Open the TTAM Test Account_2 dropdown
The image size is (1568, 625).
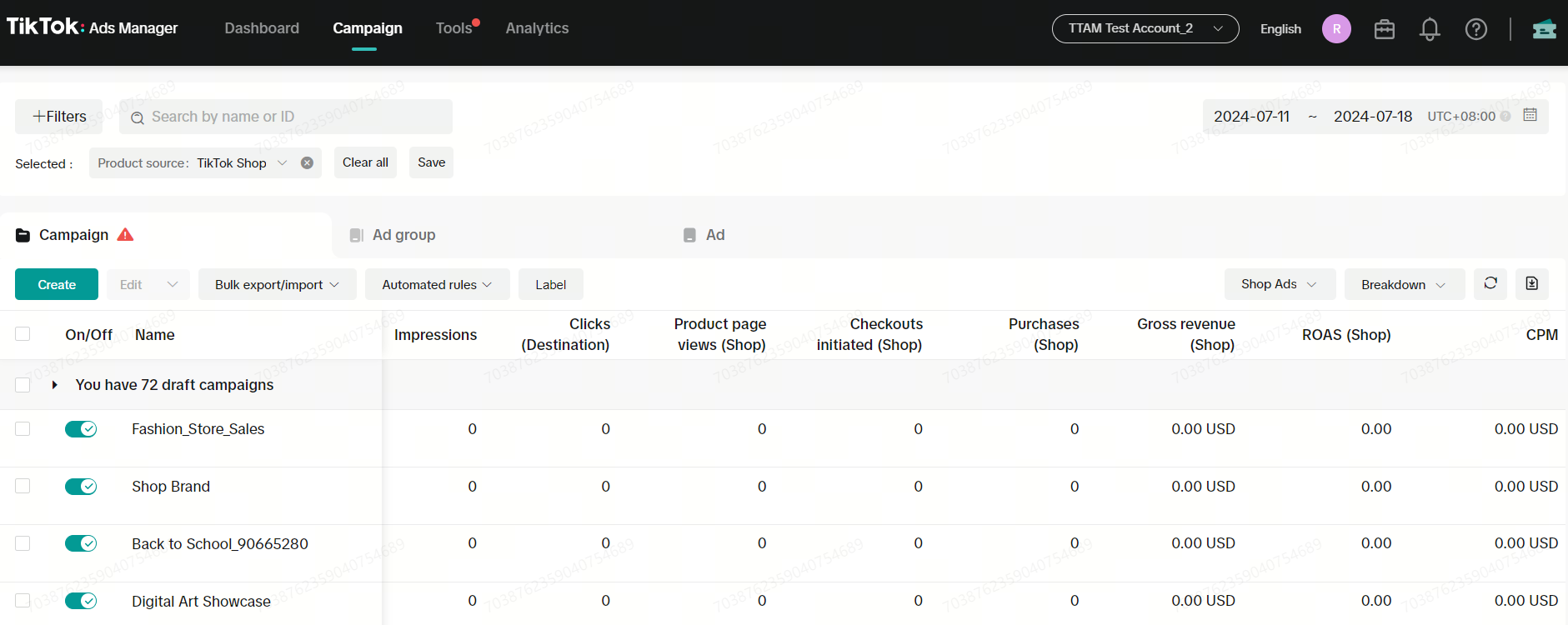coord(1145,28)
